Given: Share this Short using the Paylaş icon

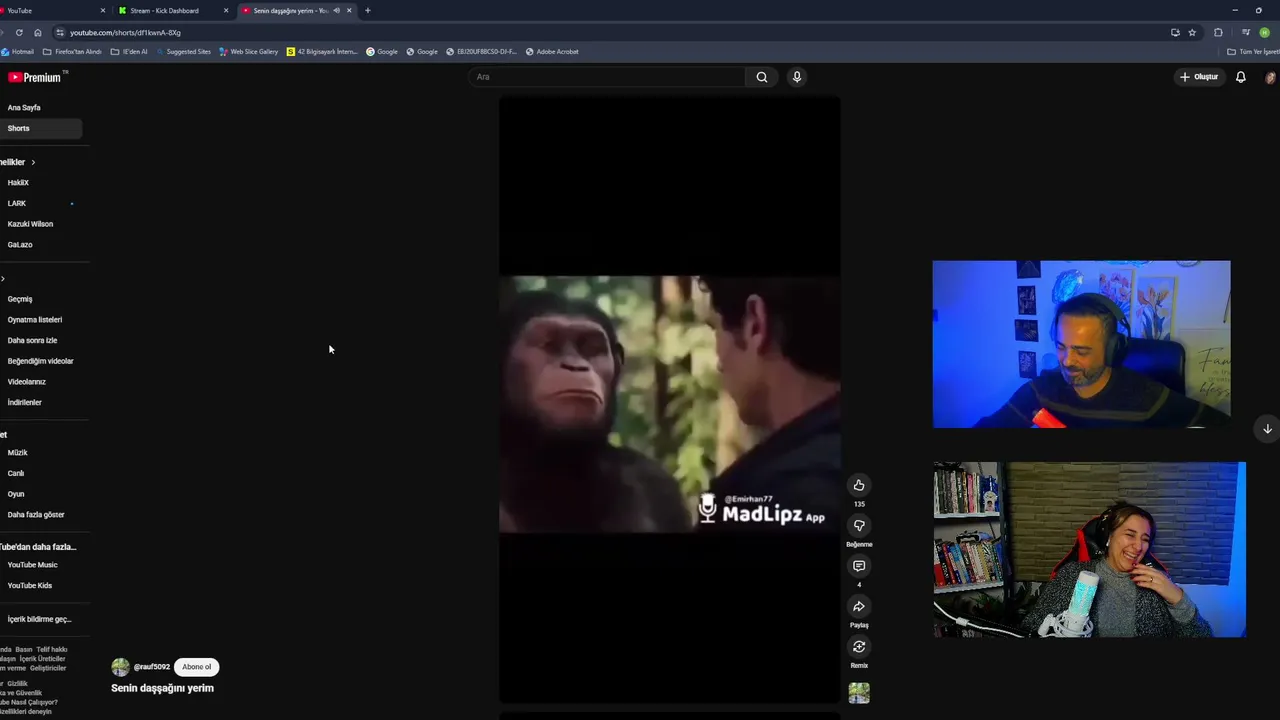Looking at the screenshot, I should coord(859,606).
